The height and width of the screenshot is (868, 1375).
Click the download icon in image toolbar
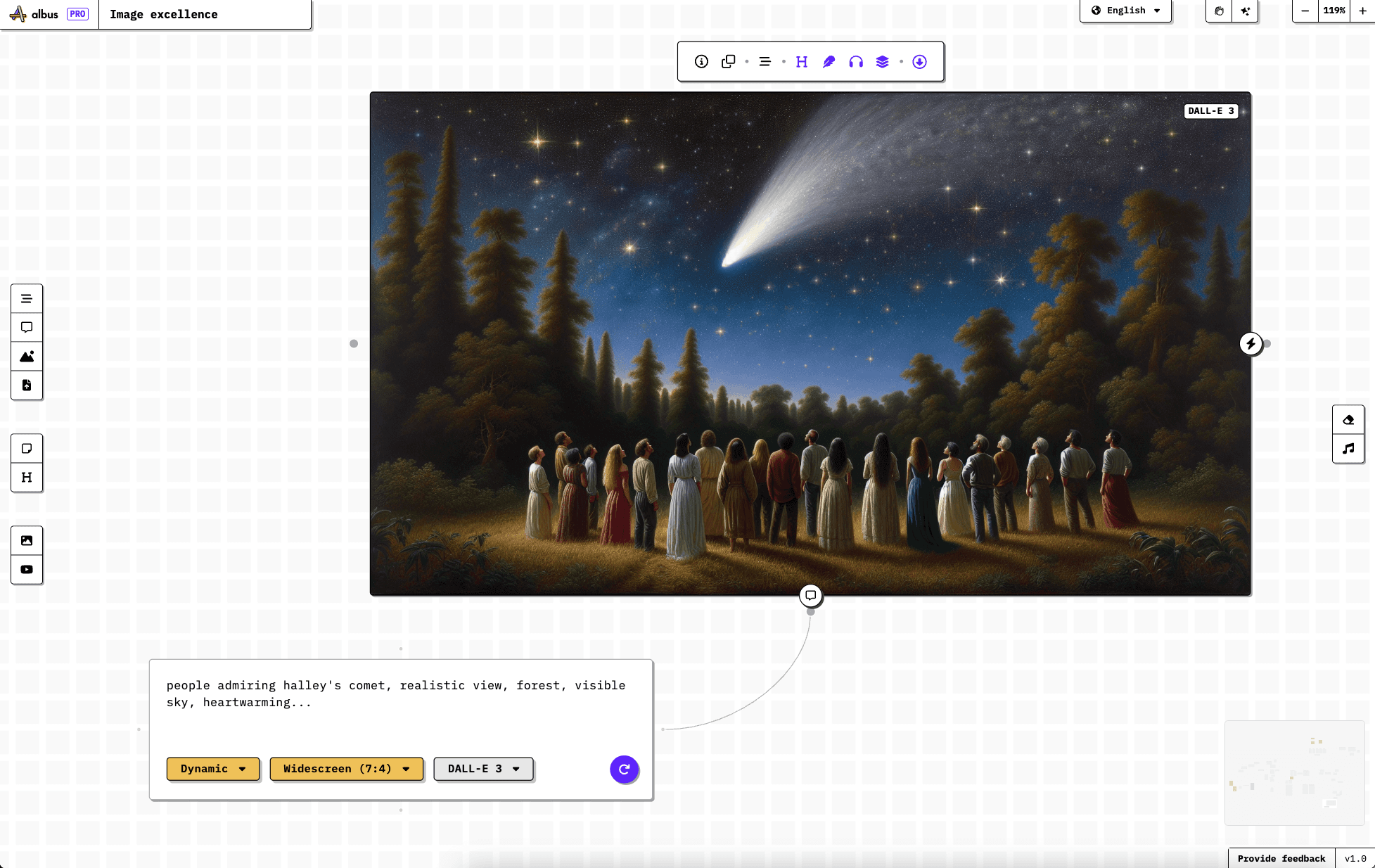coord(919,62)
